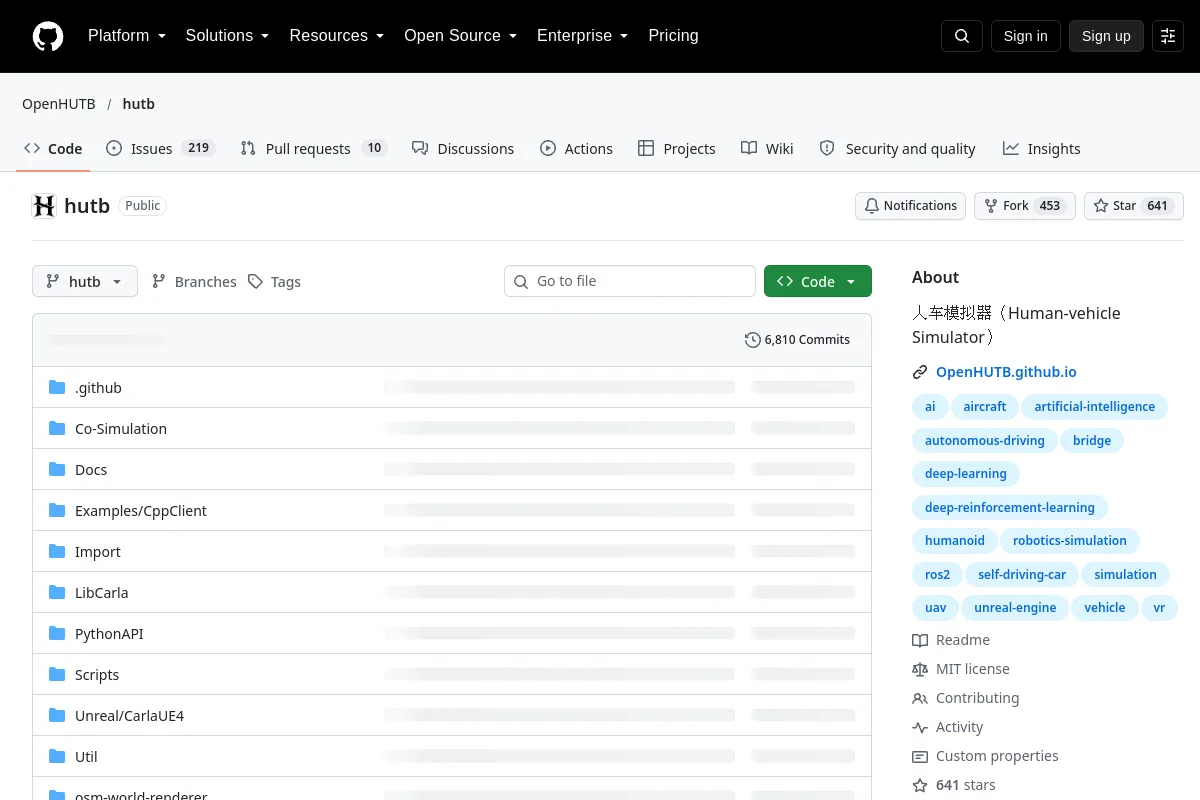Click the Tags tag icon
Image resolution: width=1200 pixels, height=800 pixels.
[256, 282]
